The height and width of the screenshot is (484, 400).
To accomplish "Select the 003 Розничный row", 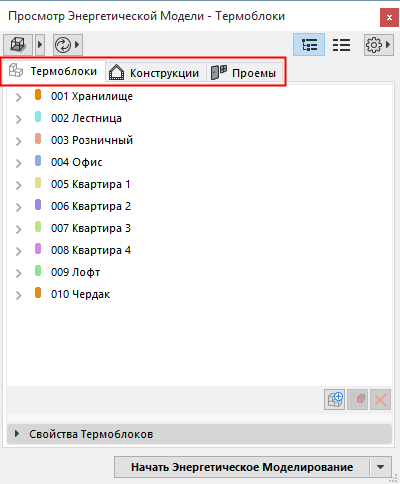I will (x=199, y=140).
